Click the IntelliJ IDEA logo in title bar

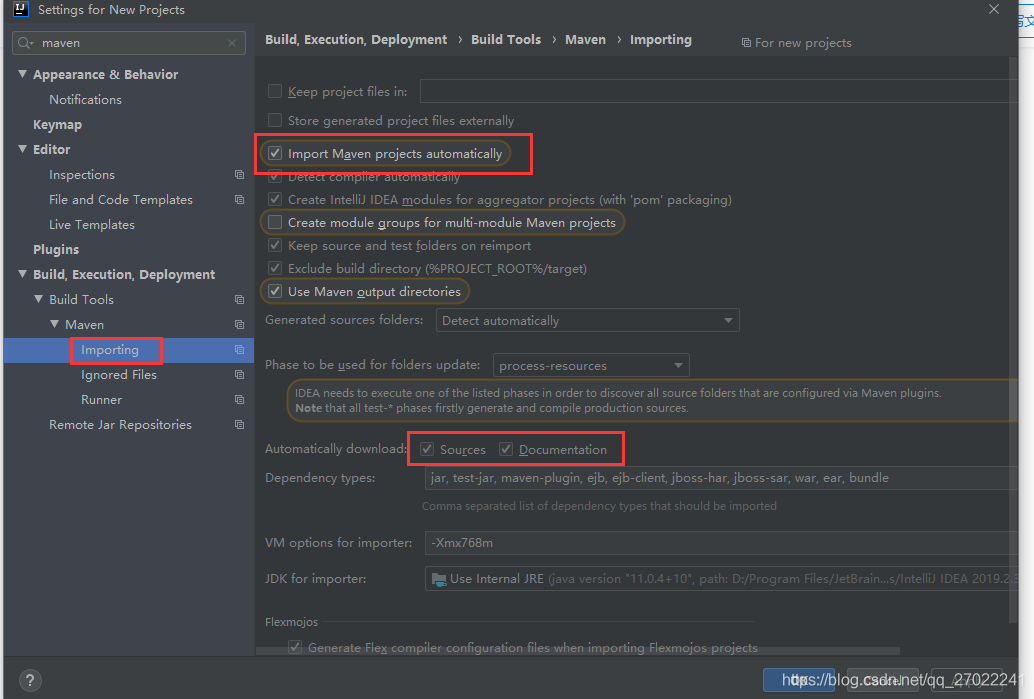coord(20,9)
